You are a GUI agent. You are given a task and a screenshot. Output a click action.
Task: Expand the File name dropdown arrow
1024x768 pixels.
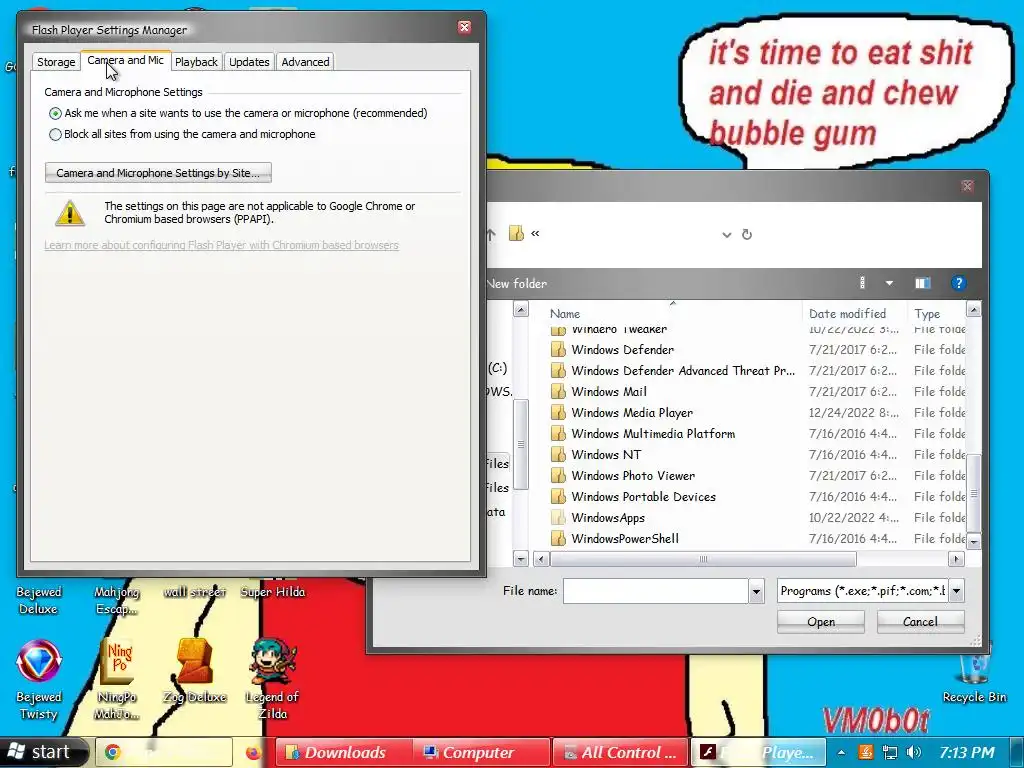[x=756, y=592]
